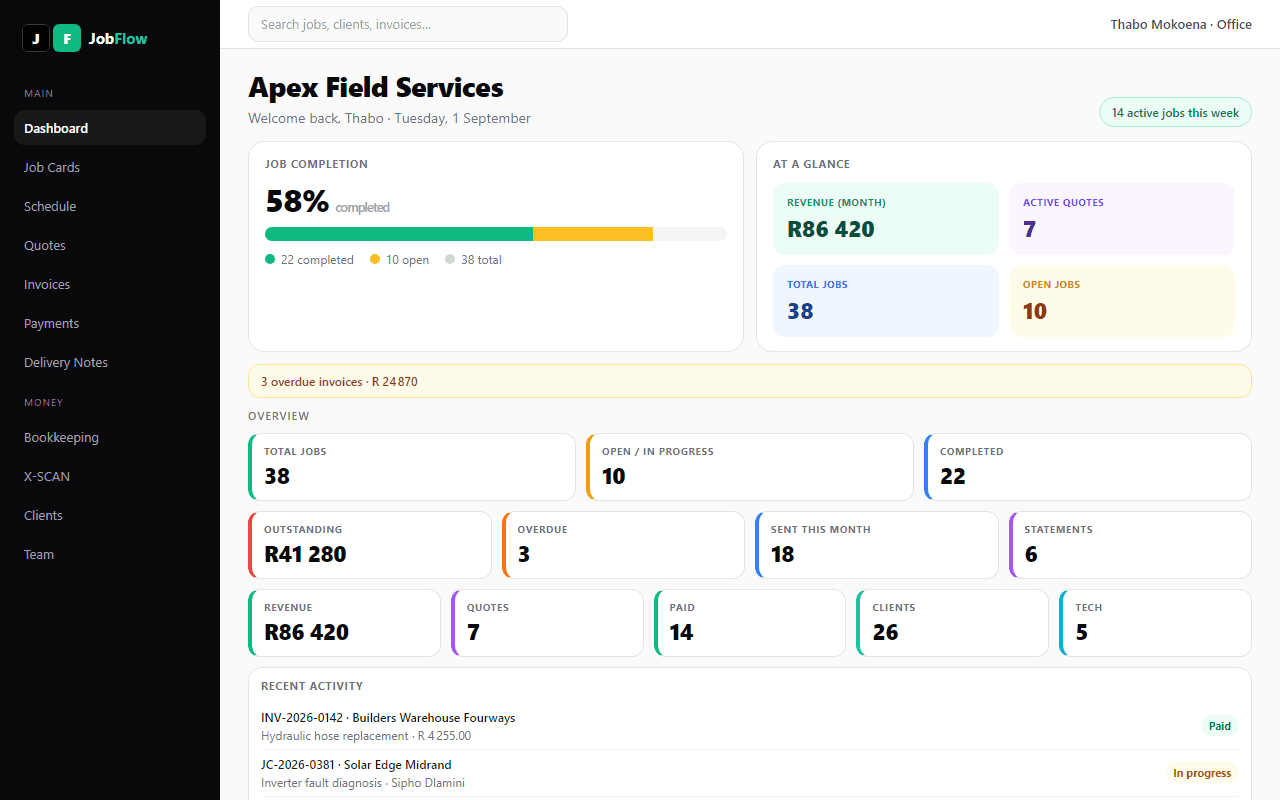This screenshot has height=800, width=1280.
Task: Select the Open Jobs tile
Action: pos(1122,301)
